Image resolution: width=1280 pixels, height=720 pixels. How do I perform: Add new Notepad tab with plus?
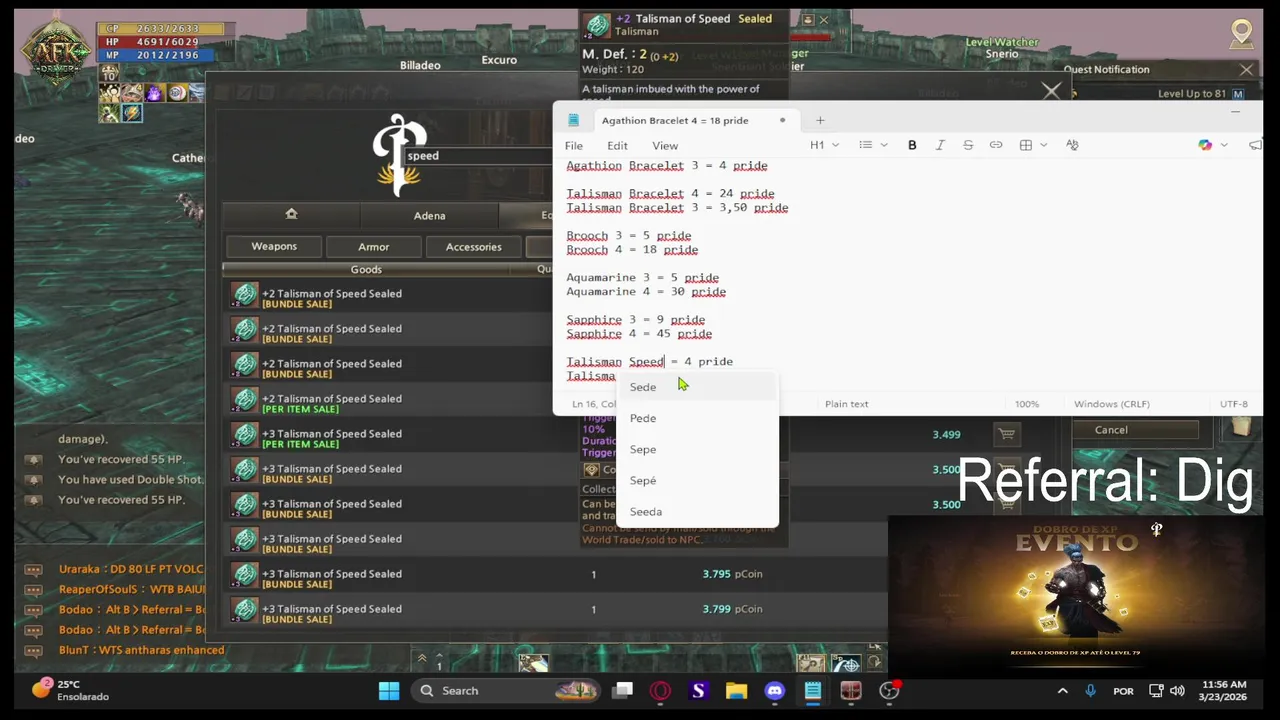(820, 120)
